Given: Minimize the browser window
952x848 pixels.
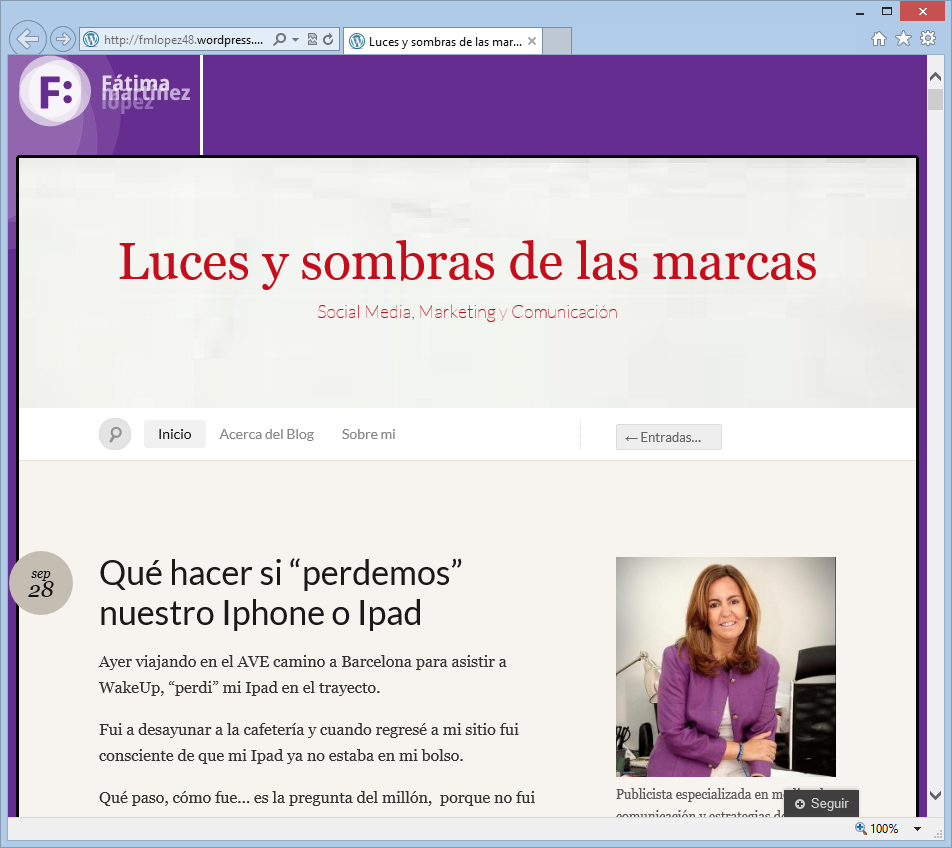Looking at the screenshot, I should tap(860, 12).
